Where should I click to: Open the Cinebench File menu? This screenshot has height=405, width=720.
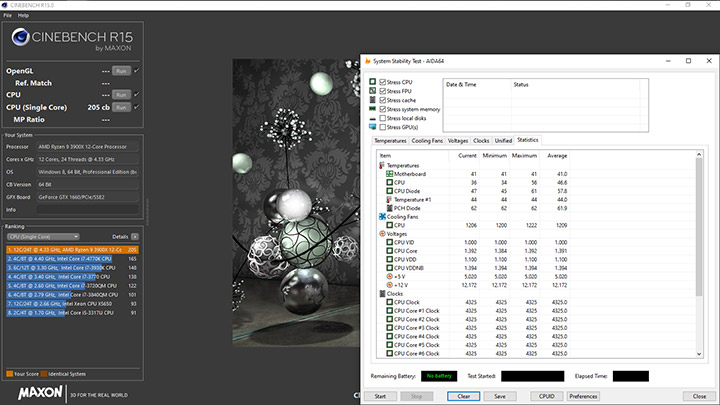[x=9, y=16]
